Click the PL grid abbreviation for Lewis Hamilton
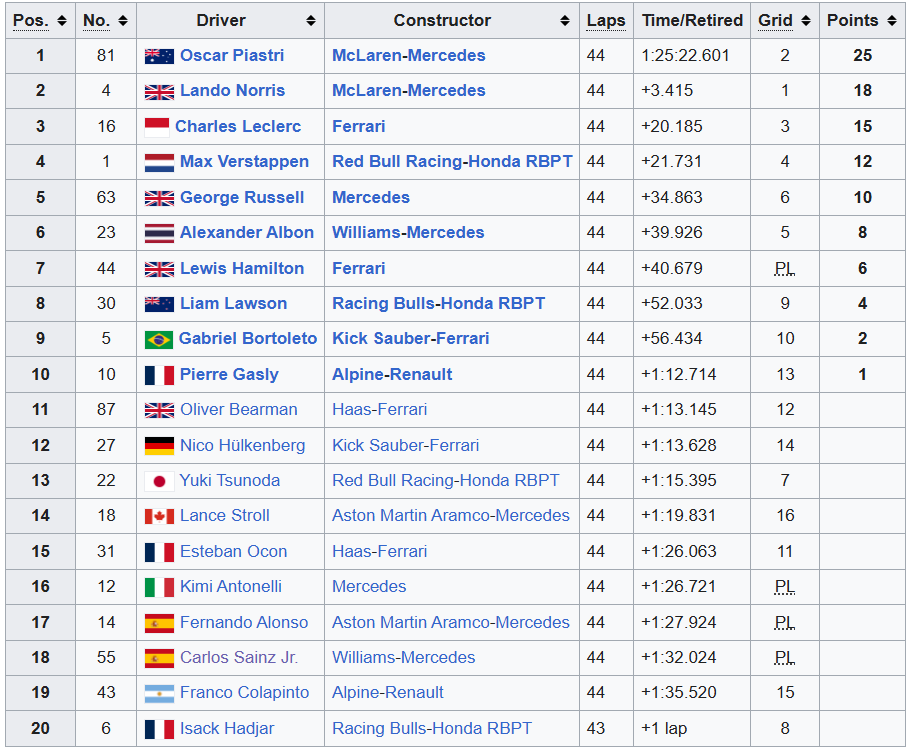The height and width of the screenshot is (747, 907). click(785, 268)
